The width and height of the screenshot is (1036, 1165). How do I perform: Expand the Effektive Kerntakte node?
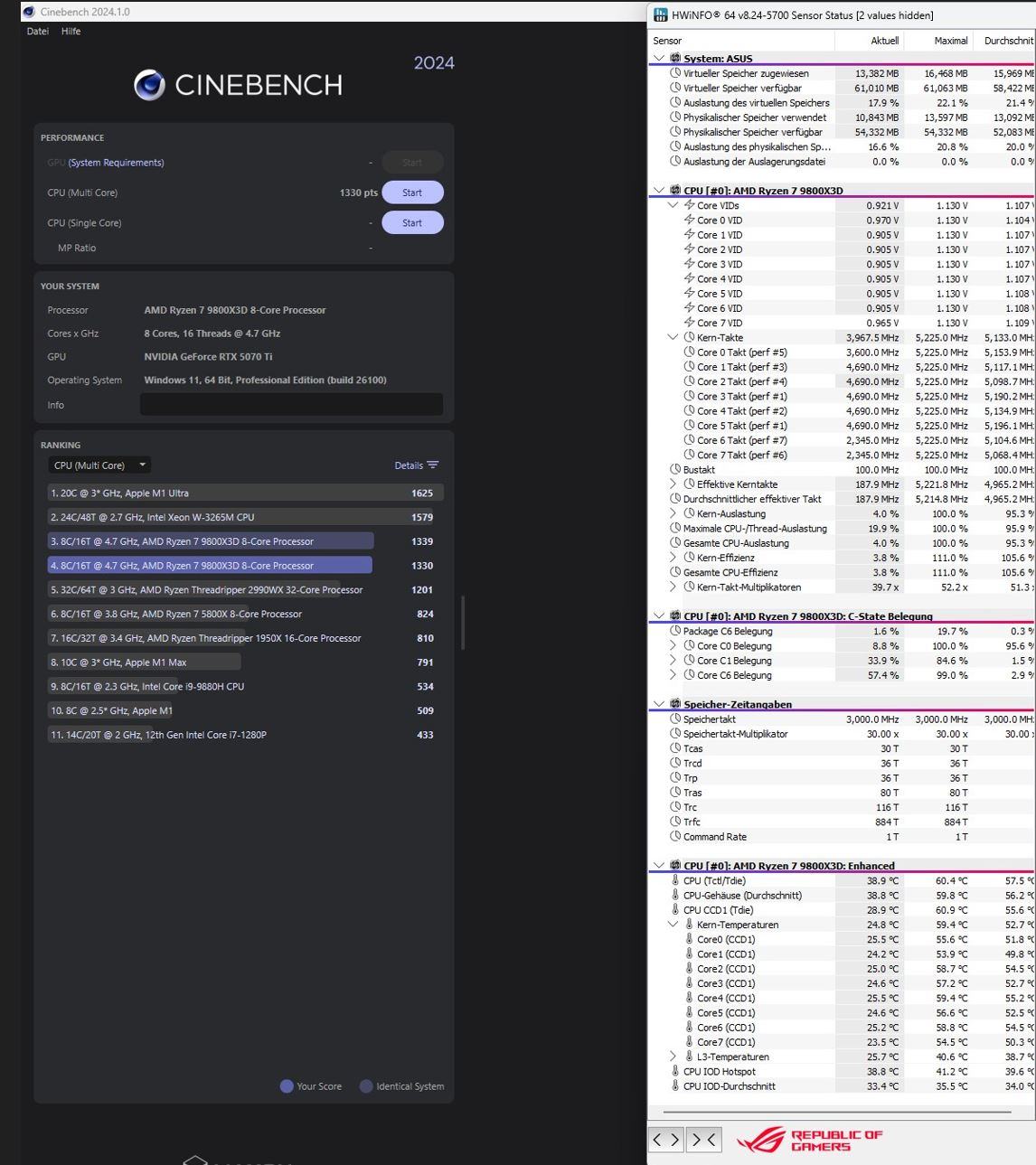pyautogui.click(x=673, y=484)
